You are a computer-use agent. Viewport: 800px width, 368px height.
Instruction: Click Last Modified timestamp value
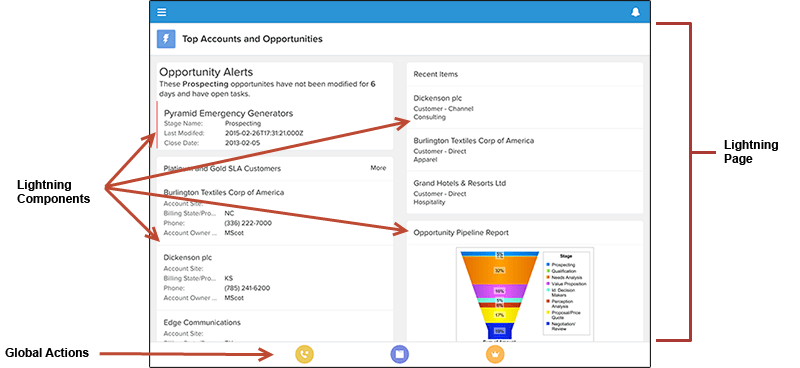coord(264,133)
